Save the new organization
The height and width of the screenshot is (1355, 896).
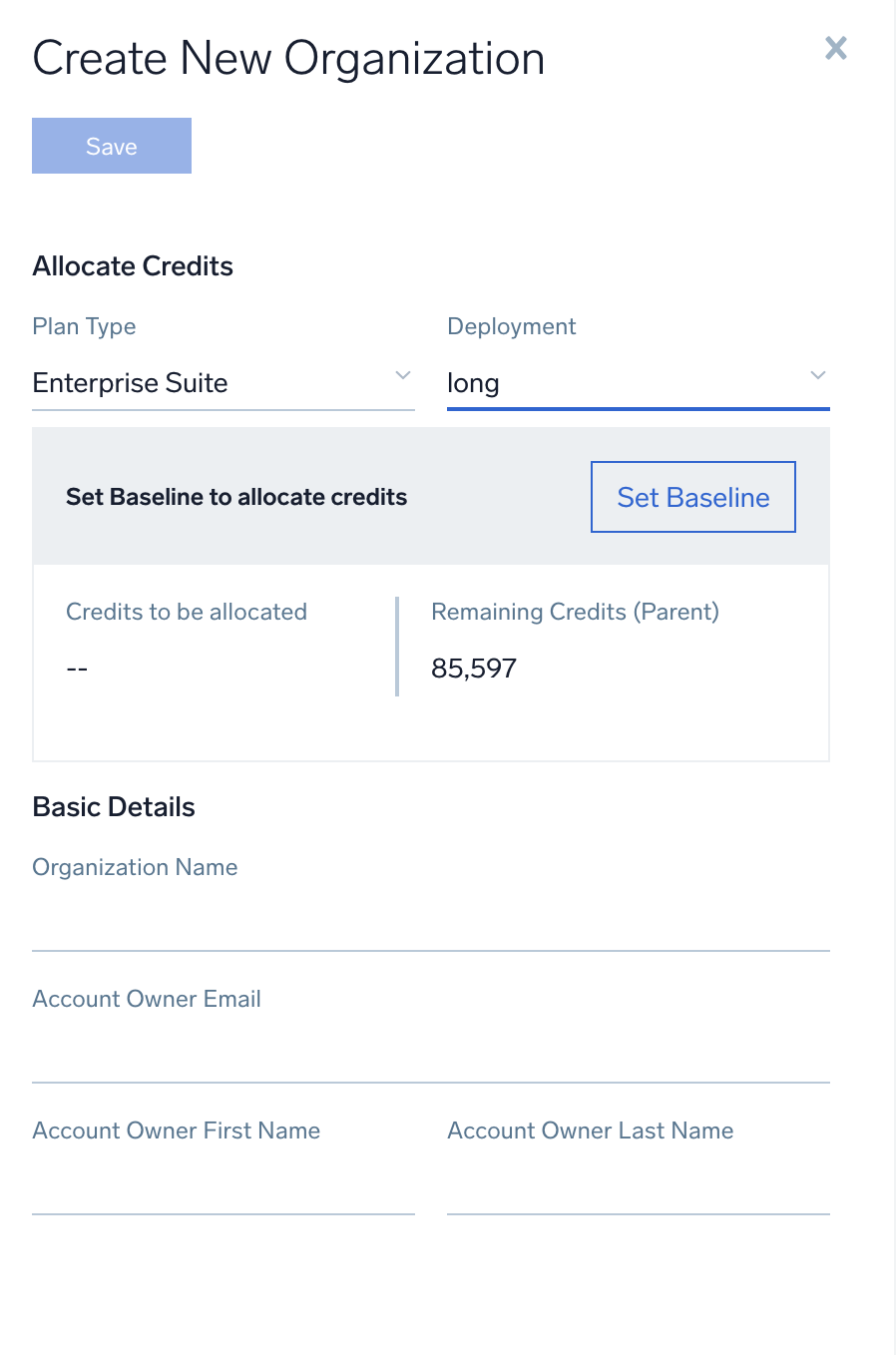[x=111, y=146]
